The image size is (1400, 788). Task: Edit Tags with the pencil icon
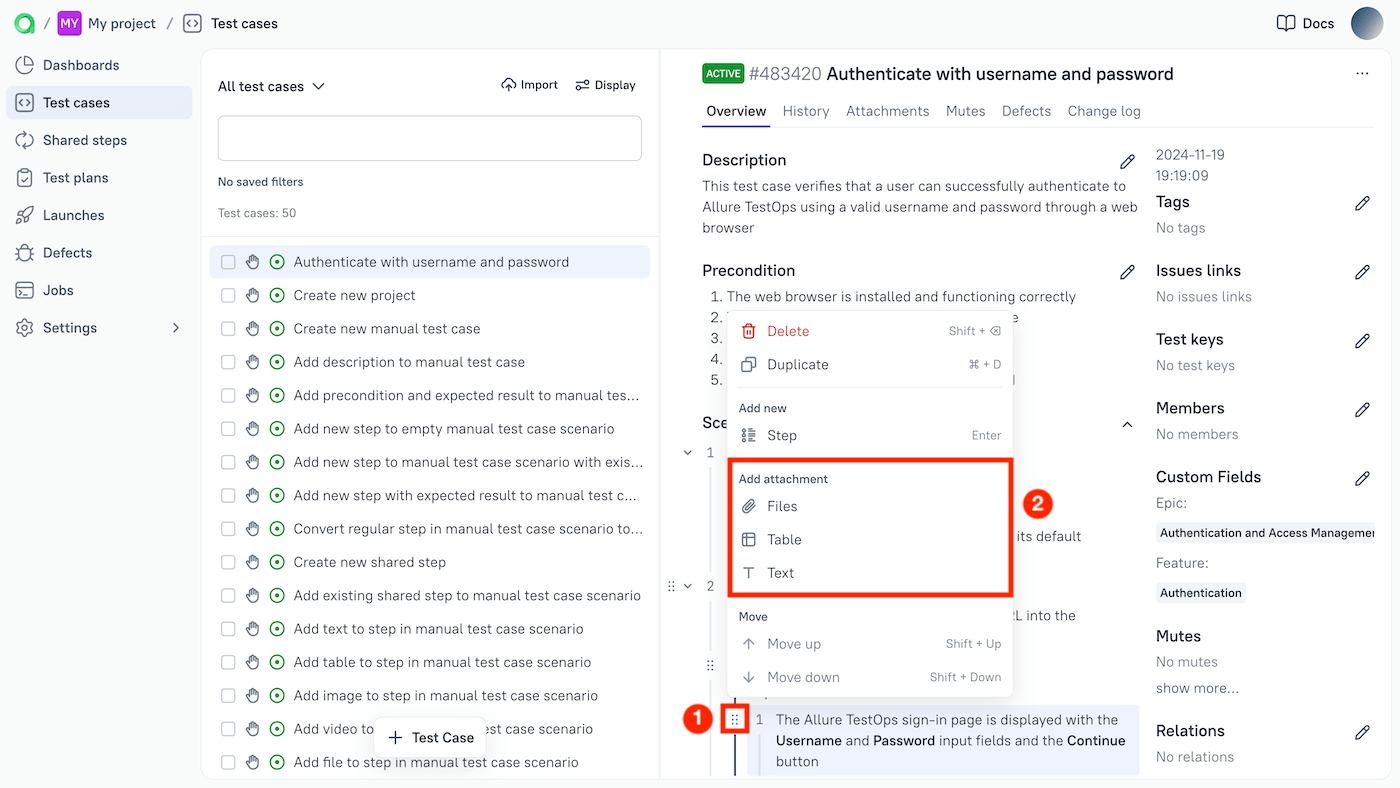click(x=1362, y=203)
